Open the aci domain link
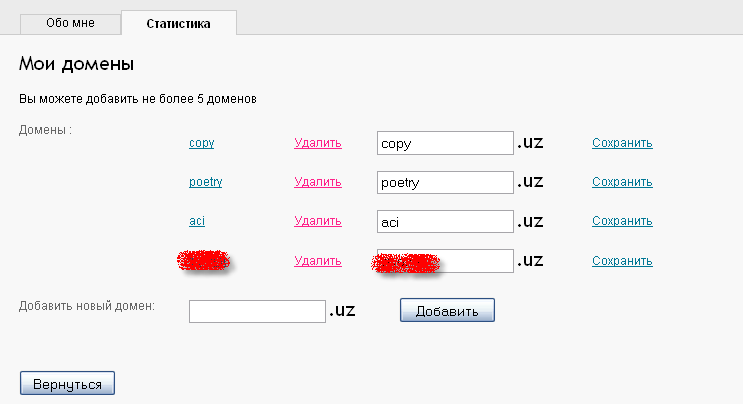This screenshot has height=404, width=743. (x=197, y=221)
